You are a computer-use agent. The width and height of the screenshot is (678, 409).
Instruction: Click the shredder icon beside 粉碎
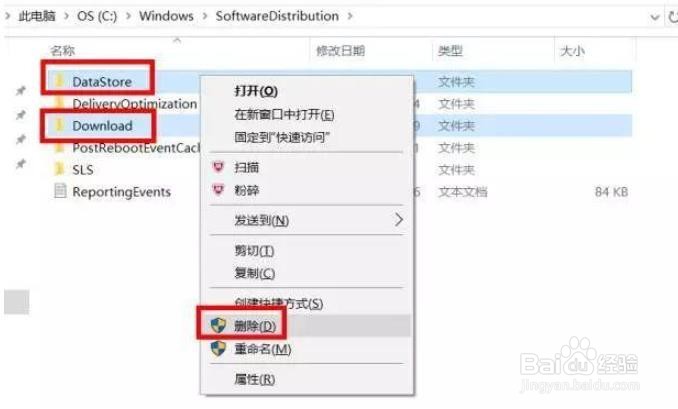point(218,189)
